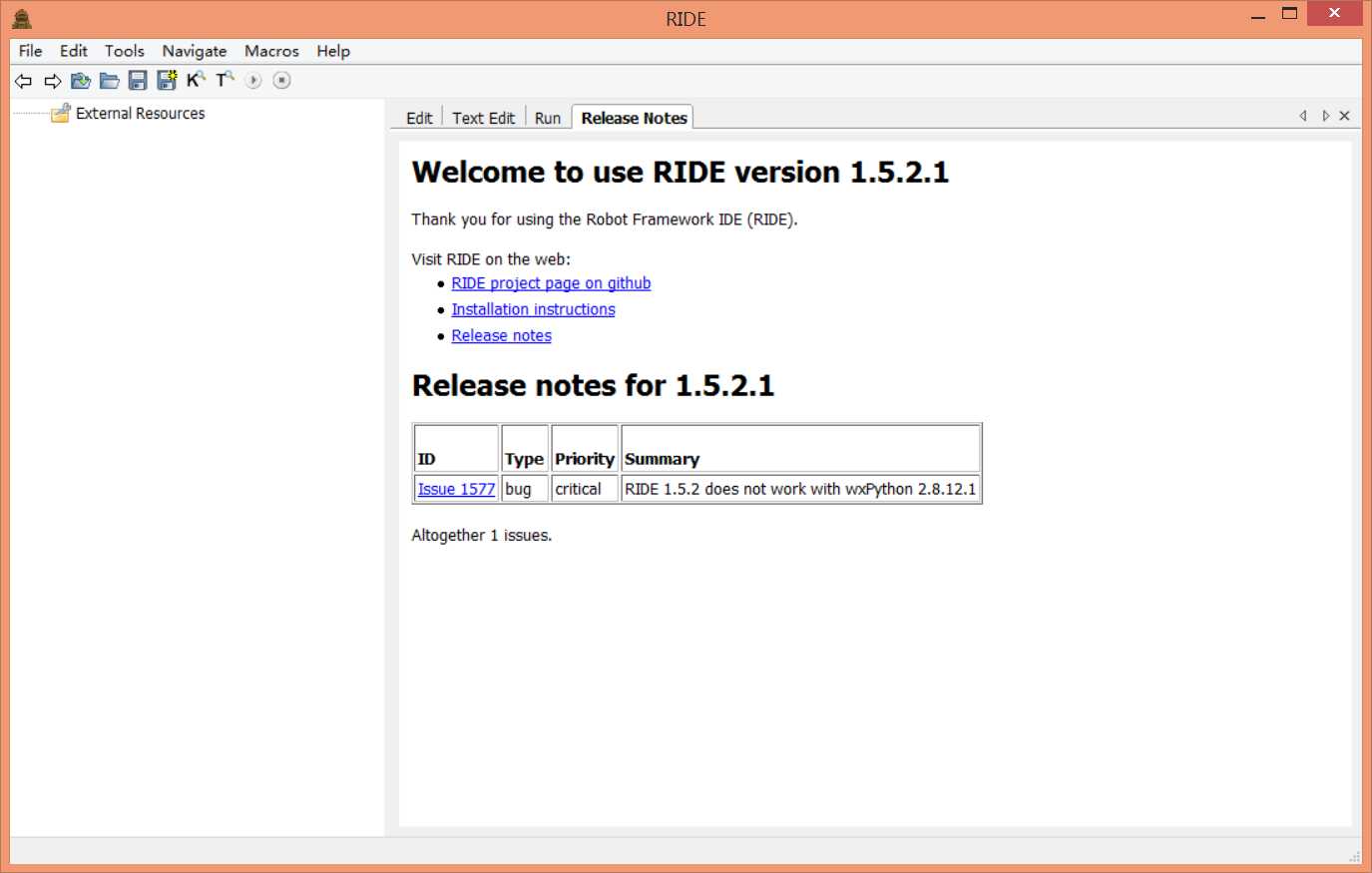The width and height of the screenshot is (1372, 873).
Task: Switch to the Run tab
Action: pos(548,118)
